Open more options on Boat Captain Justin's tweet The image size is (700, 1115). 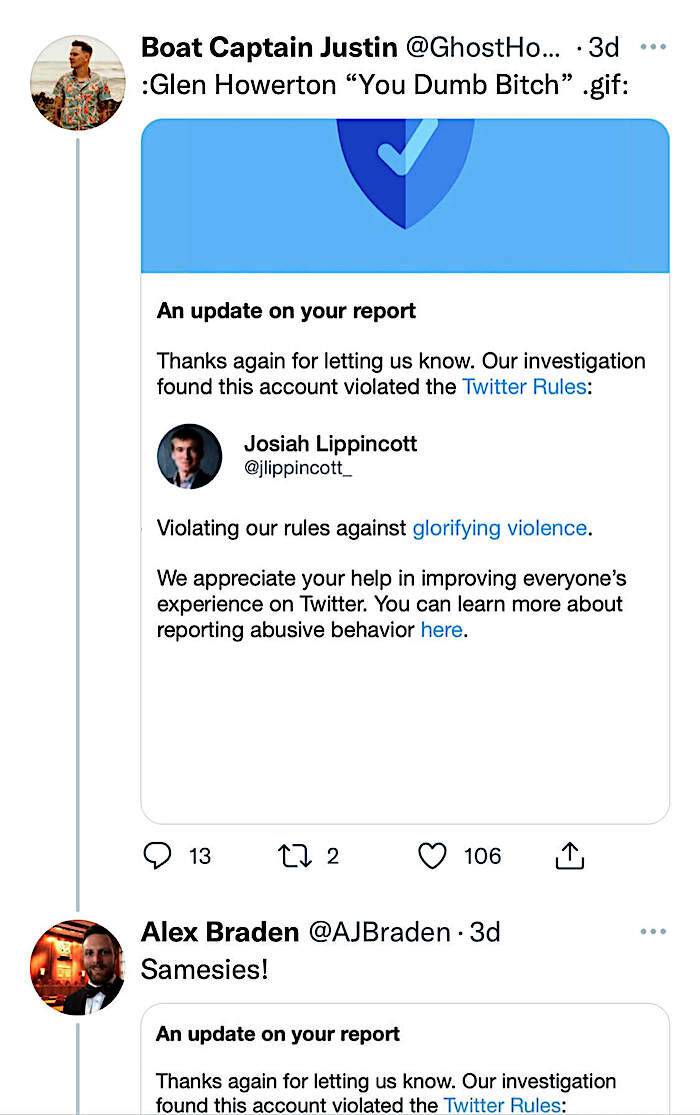coord(653,47)
